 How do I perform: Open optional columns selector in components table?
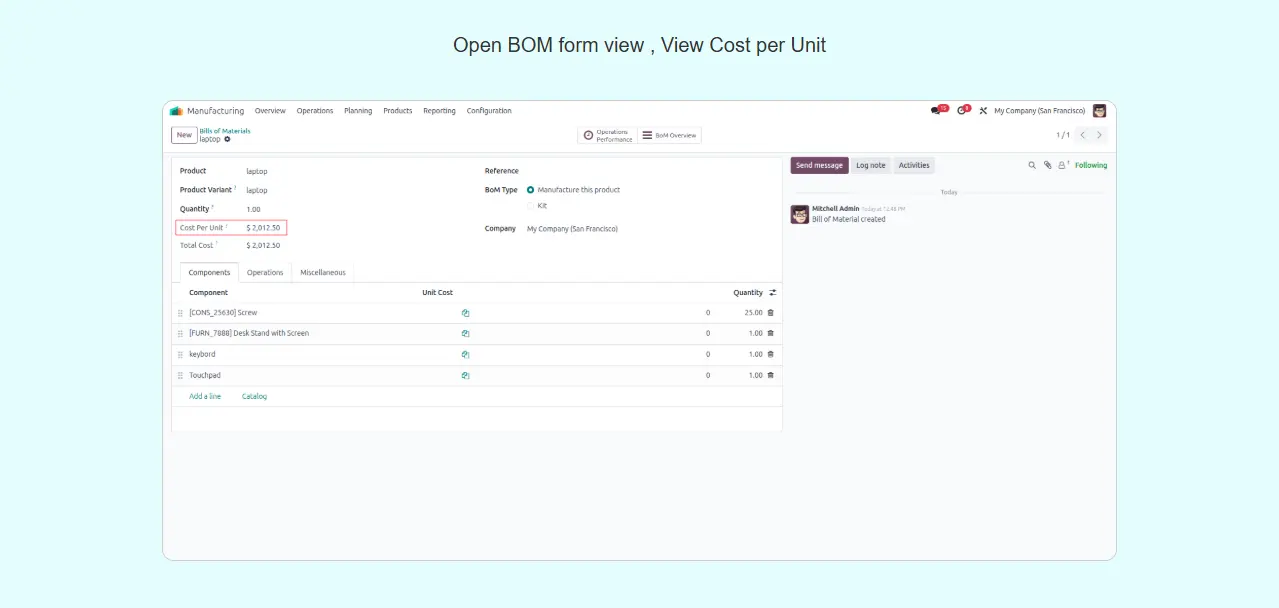[772, 293]
